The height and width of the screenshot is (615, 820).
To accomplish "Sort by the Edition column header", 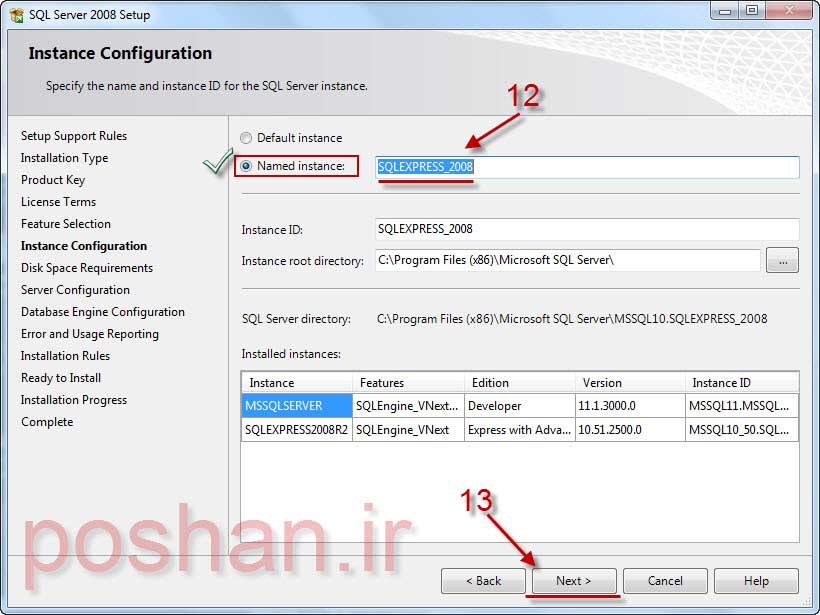I will 519,383.
